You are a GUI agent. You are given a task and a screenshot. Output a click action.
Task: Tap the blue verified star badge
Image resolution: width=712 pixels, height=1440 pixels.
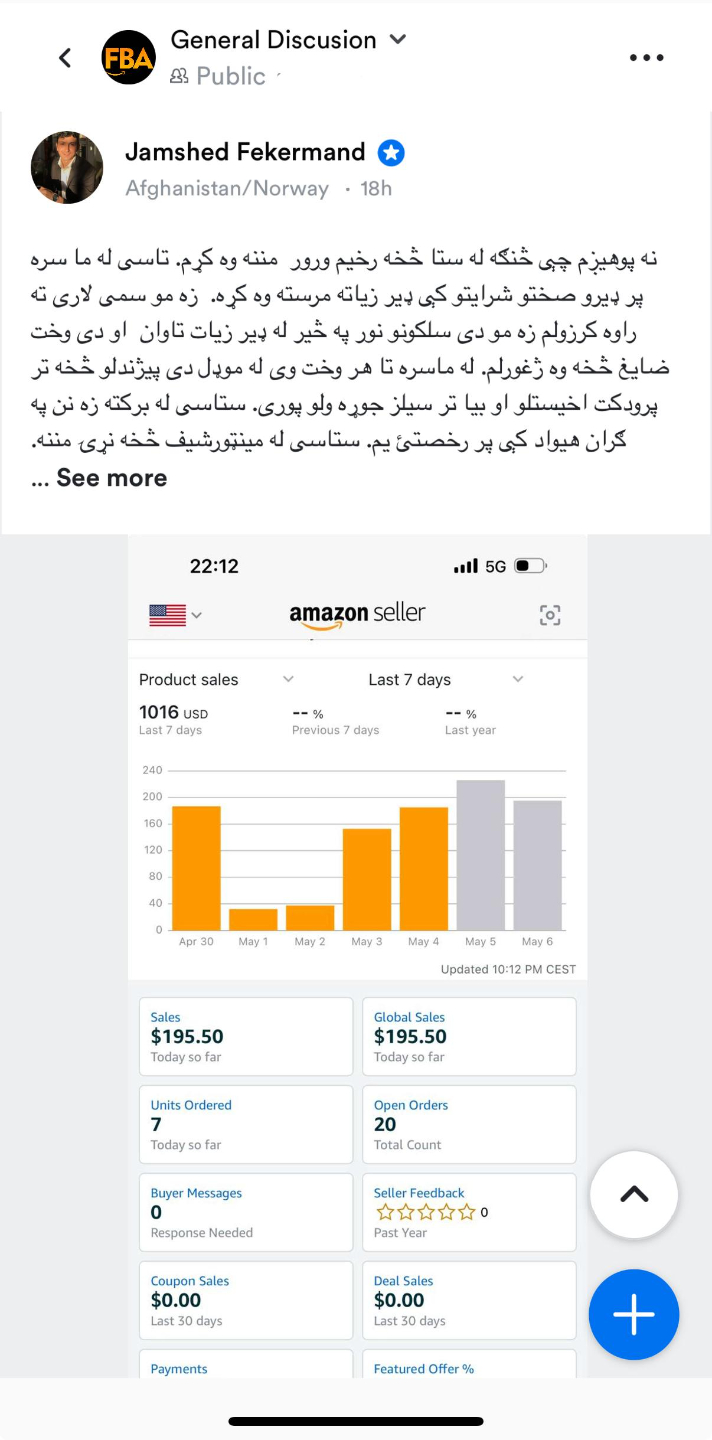tap(391, 153)
